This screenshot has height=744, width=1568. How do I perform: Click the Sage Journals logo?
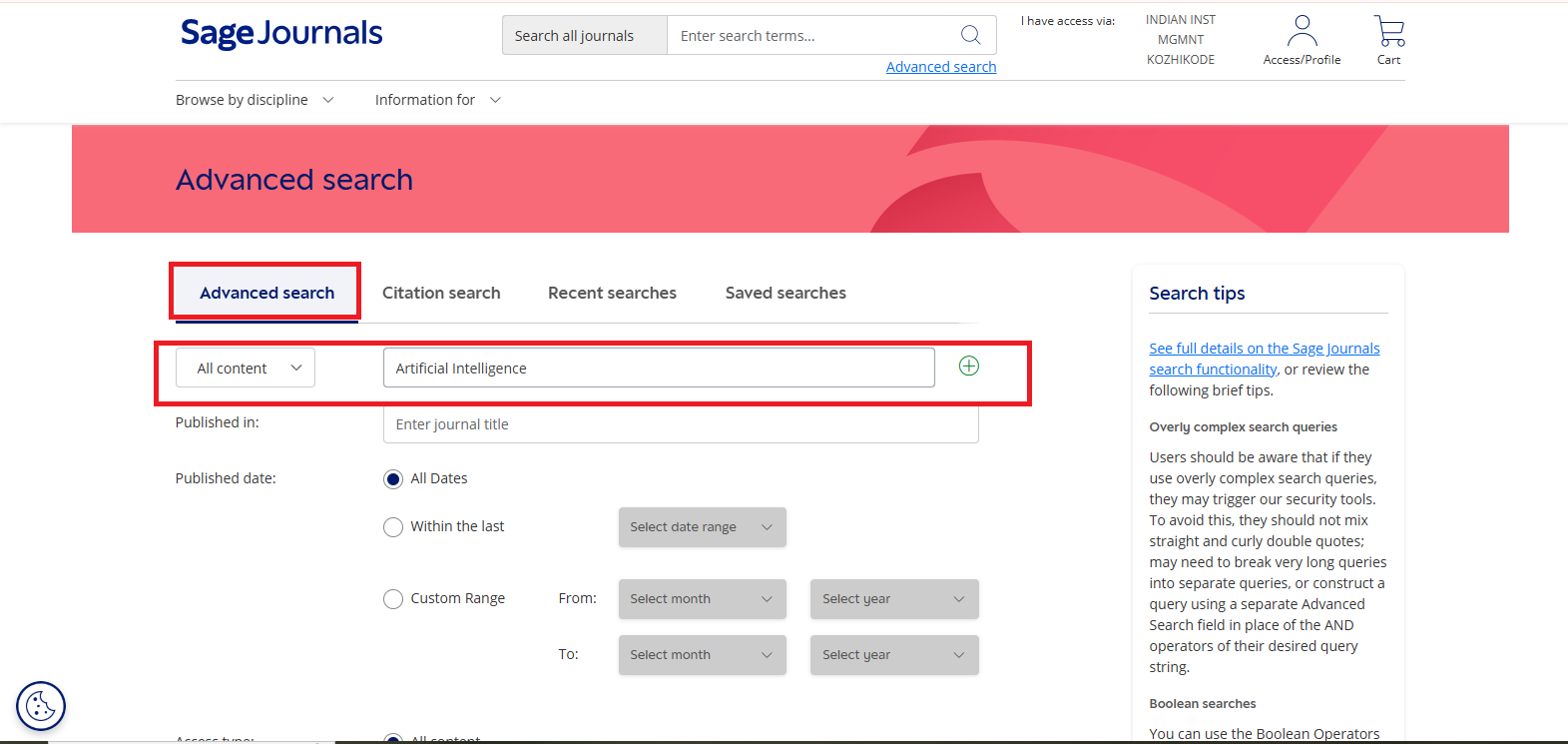[x=281, y=34]
